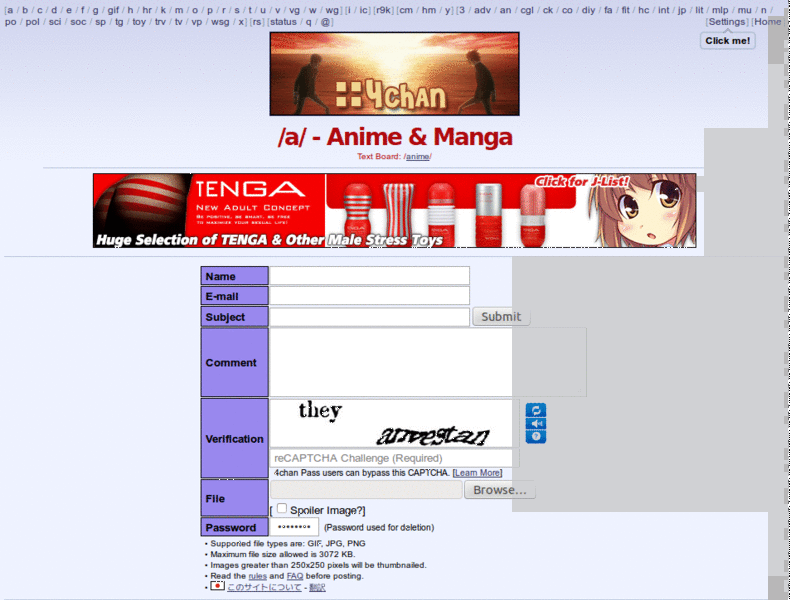The height and width of the screenshot is (600, 800).
Task: Focus the E-mail input field
Action: click(x=369, y=296)
